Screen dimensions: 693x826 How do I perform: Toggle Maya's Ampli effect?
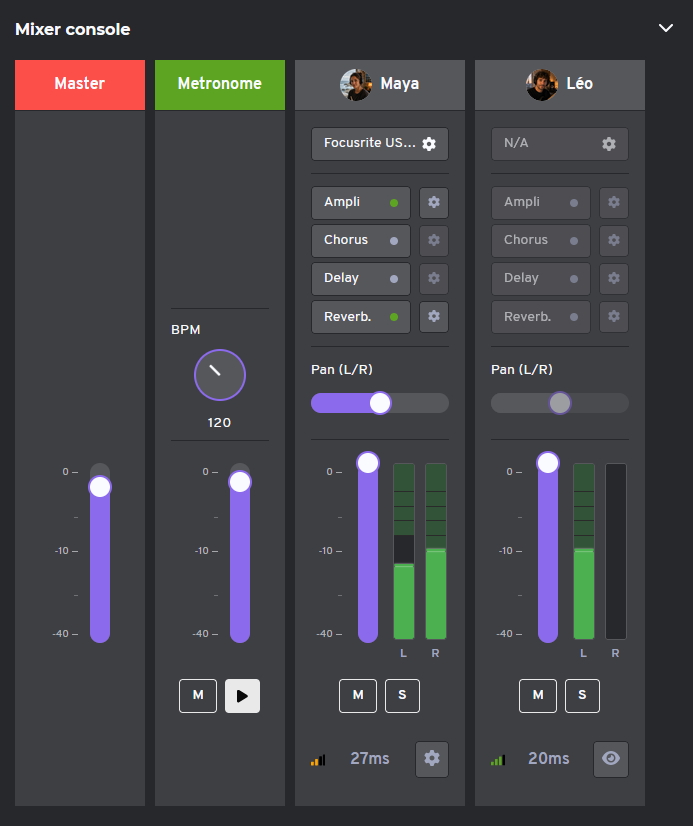(361, 202)
